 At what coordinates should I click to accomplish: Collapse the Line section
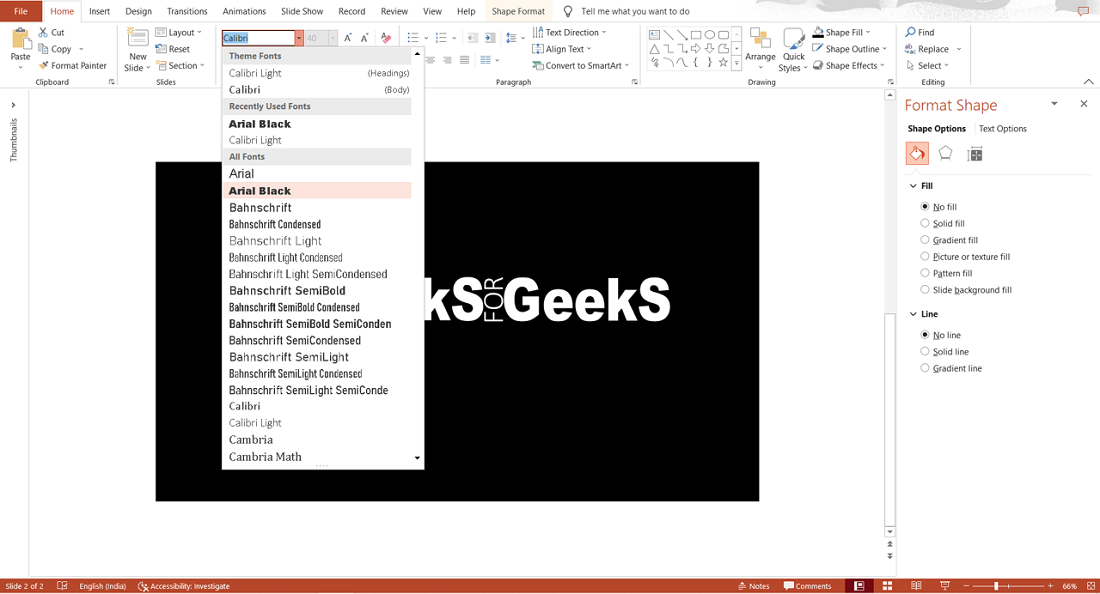point(913,314)
